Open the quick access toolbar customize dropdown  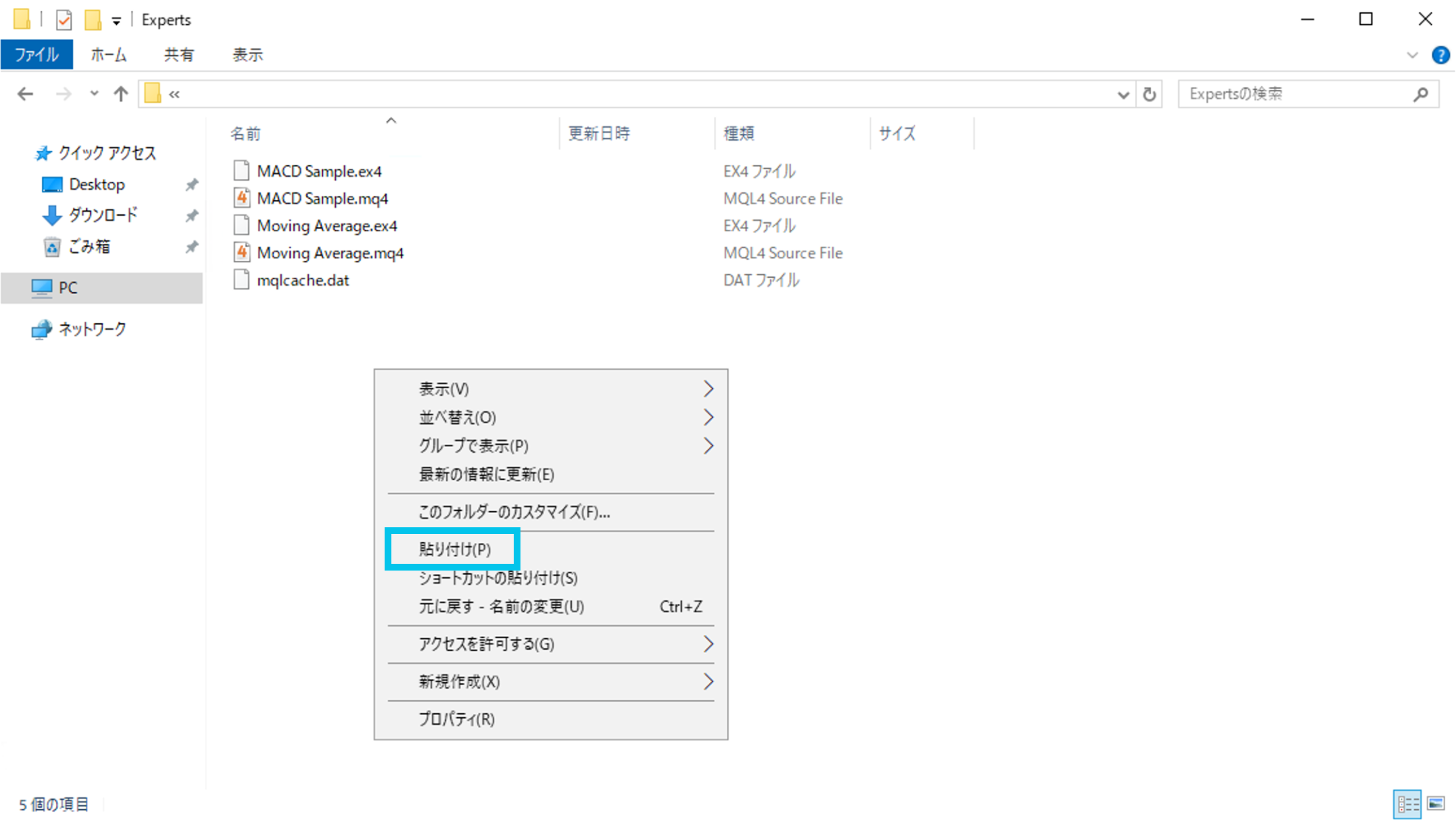coord(116,21)
